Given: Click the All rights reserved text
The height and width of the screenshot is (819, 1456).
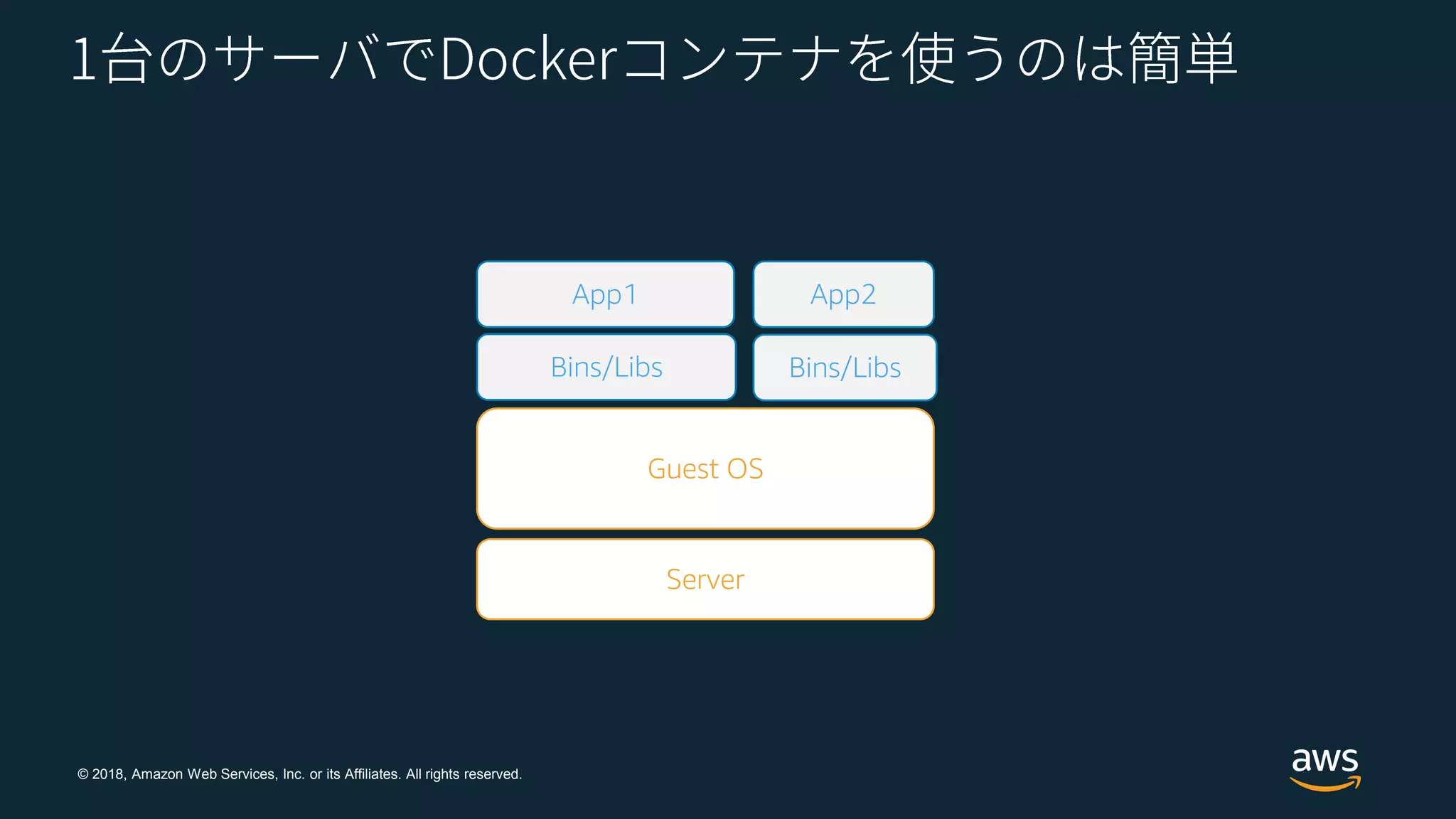Looking at the screenshot, I should click(464, 774).
